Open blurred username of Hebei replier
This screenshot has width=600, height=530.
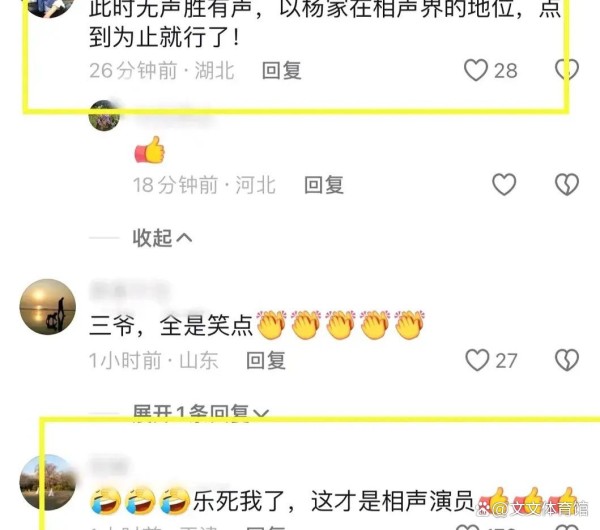click(172, 115)
